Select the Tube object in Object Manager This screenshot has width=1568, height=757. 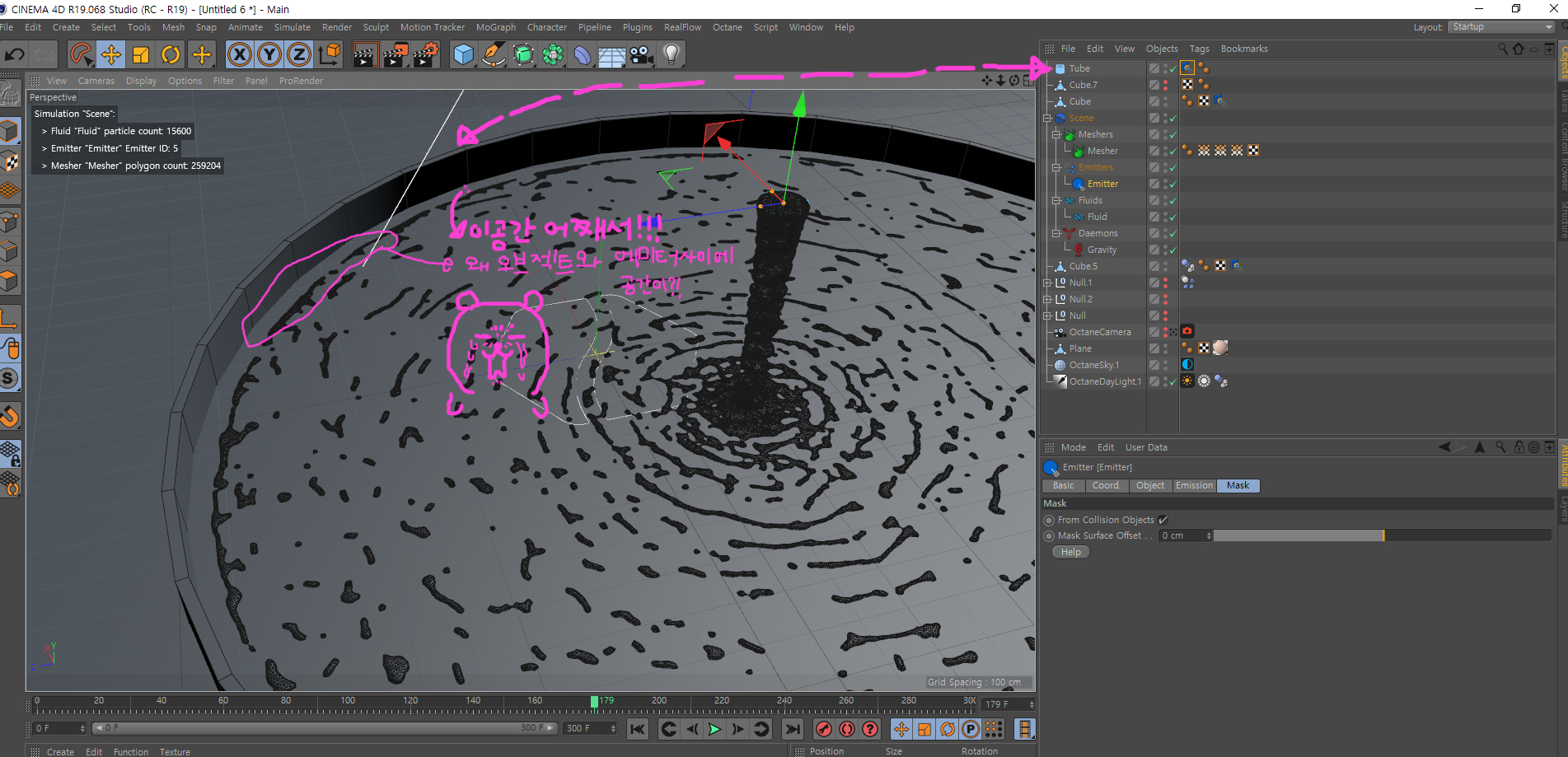[1079, 68]
